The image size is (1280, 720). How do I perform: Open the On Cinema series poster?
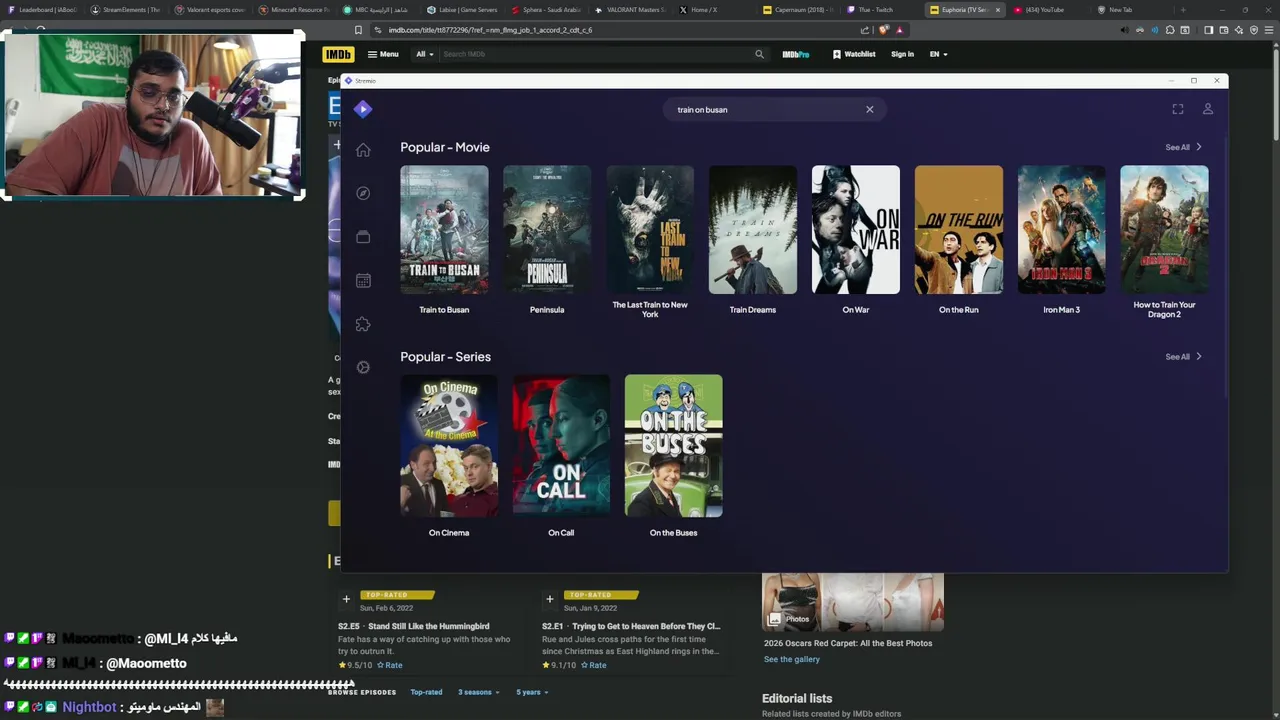tap(449, 446)
